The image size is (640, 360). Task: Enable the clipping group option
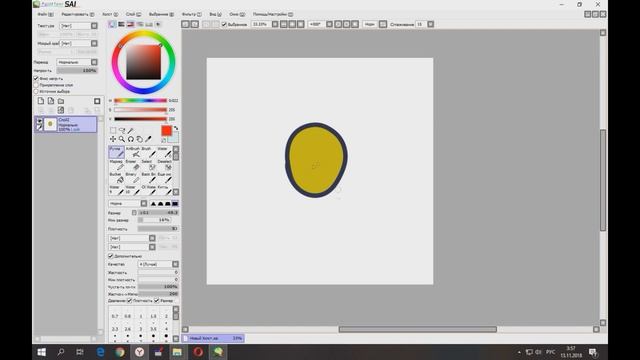point(36,85)
